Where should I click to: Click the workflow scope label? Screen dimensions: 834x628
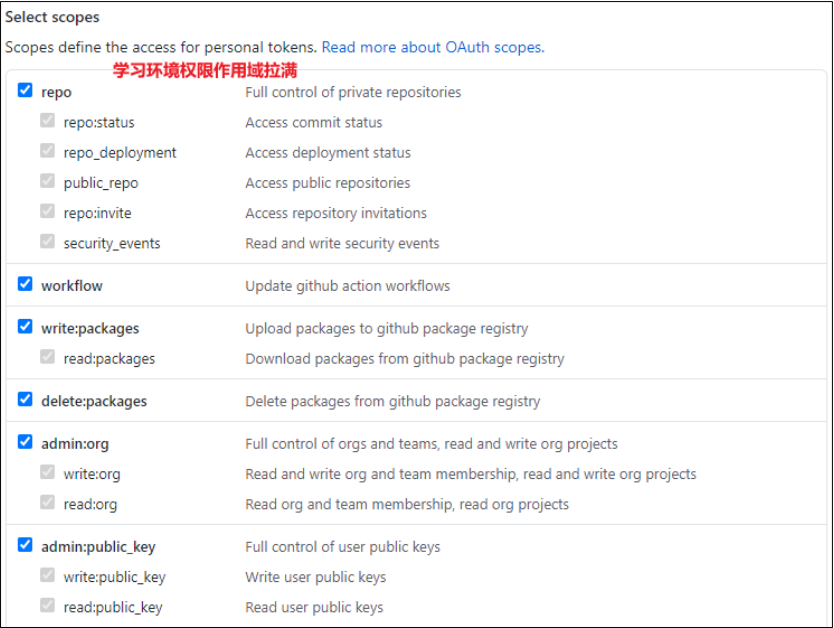coord(72,286)
